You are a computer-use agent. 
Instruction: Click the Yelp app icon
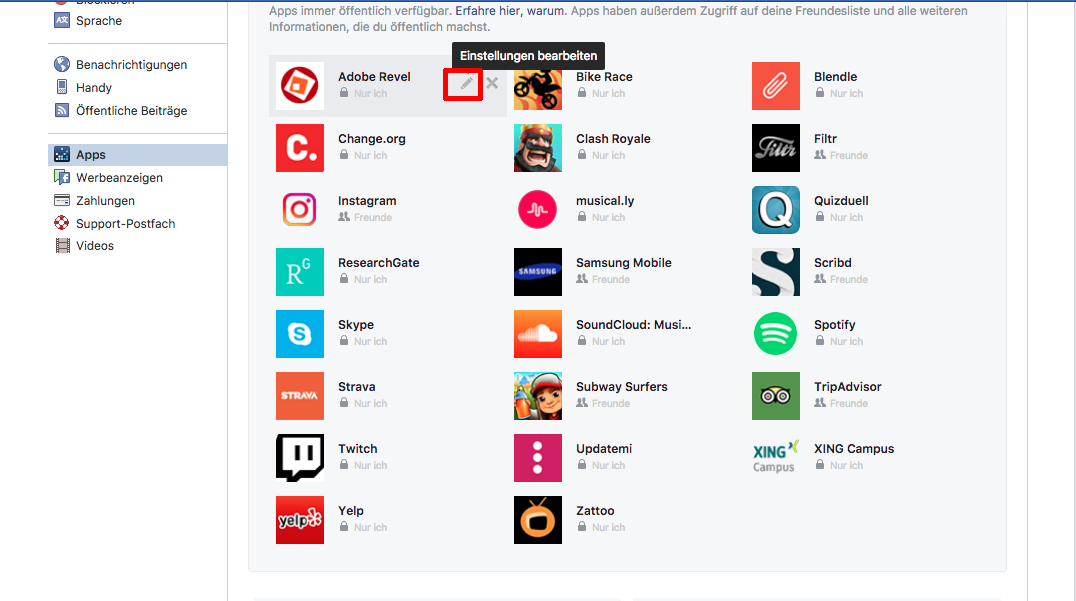coord(300,520)
